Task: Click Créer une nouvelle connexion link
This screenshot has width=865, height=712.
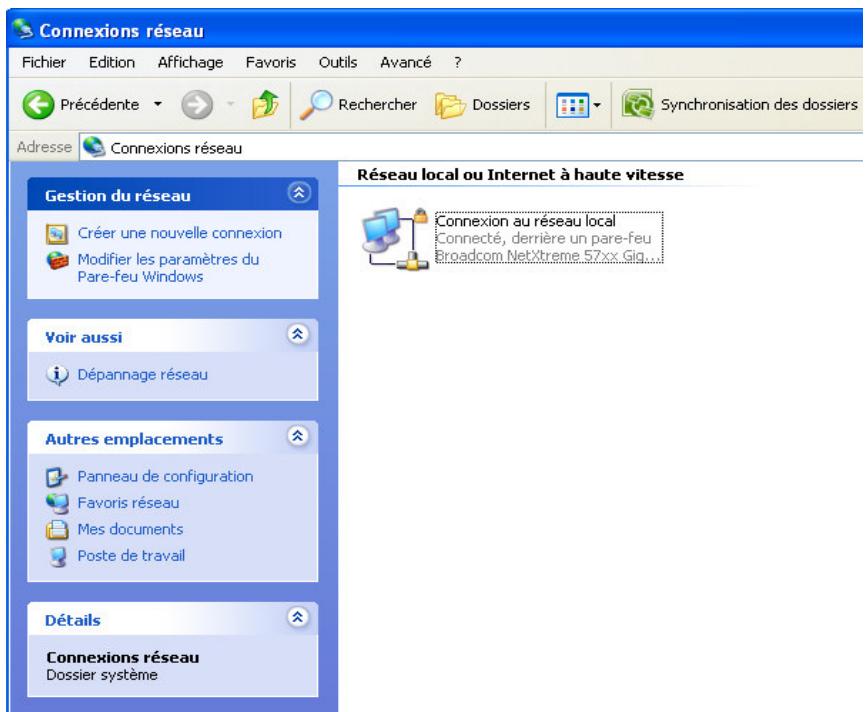Action: (x=180, y=233)
